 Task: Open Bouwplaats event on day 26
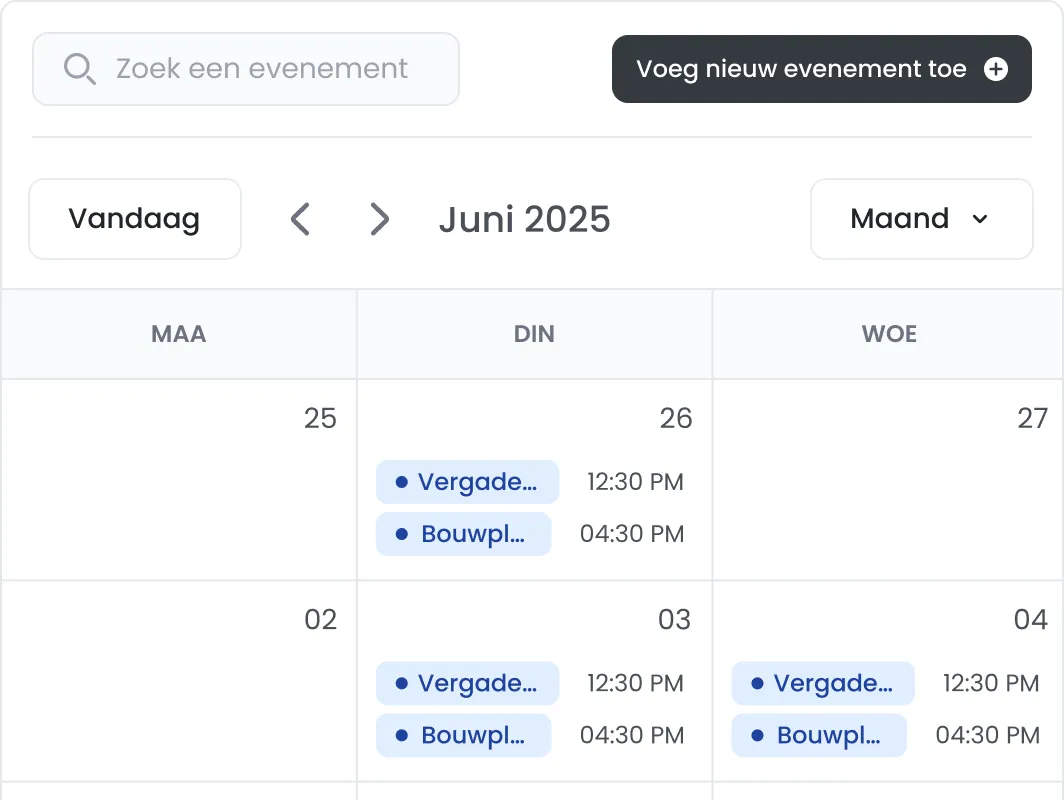click(463, 534)
